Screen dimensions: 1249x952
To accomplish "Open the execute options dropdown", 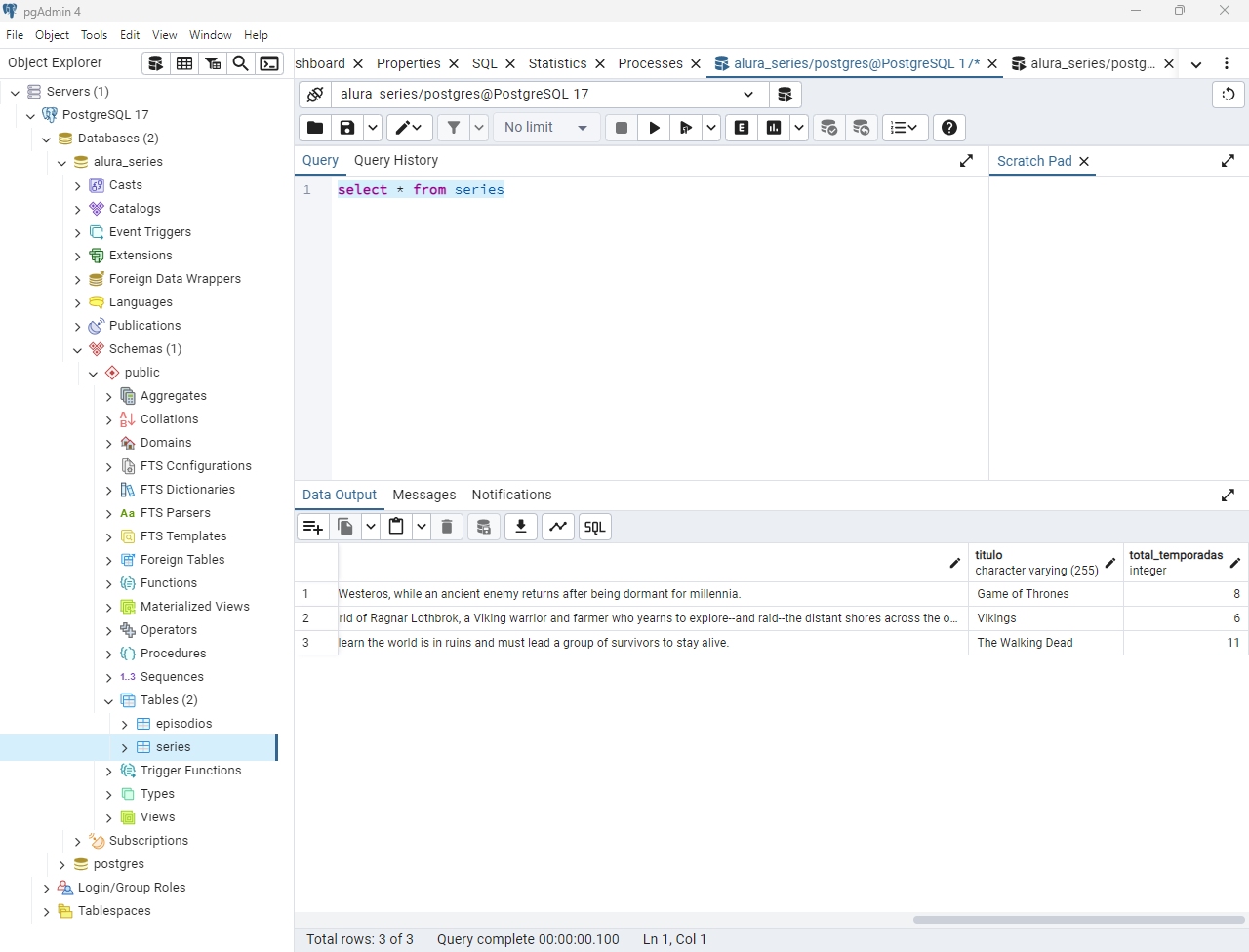I will pyautogui.click(x=711, y=128).
